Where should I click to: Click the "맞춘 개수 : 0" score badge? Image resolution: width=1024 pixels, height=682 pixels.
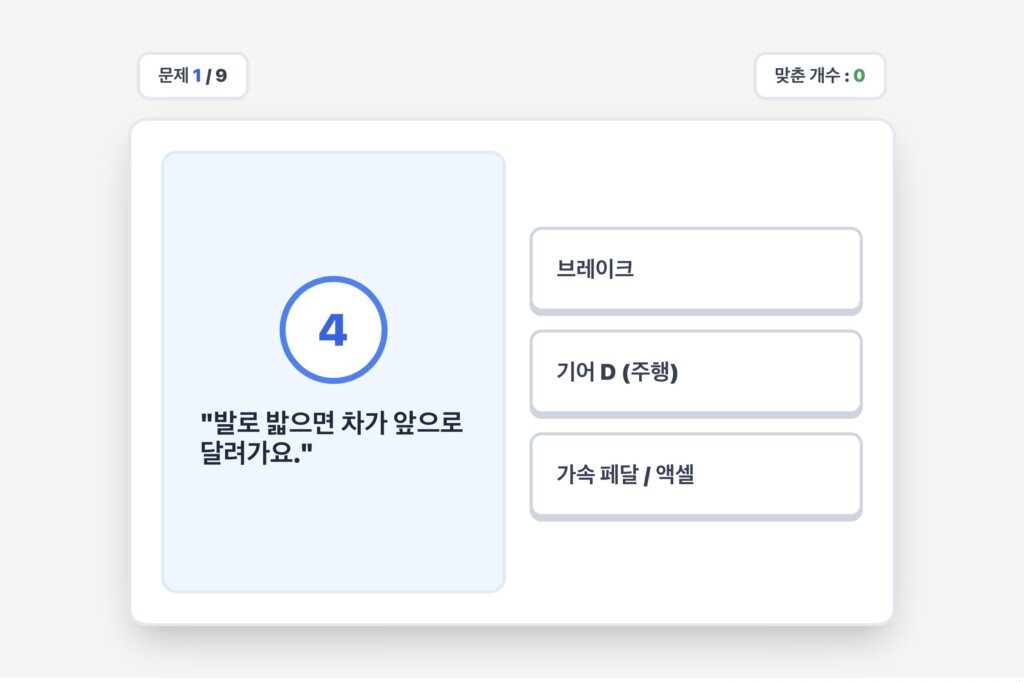819,76
